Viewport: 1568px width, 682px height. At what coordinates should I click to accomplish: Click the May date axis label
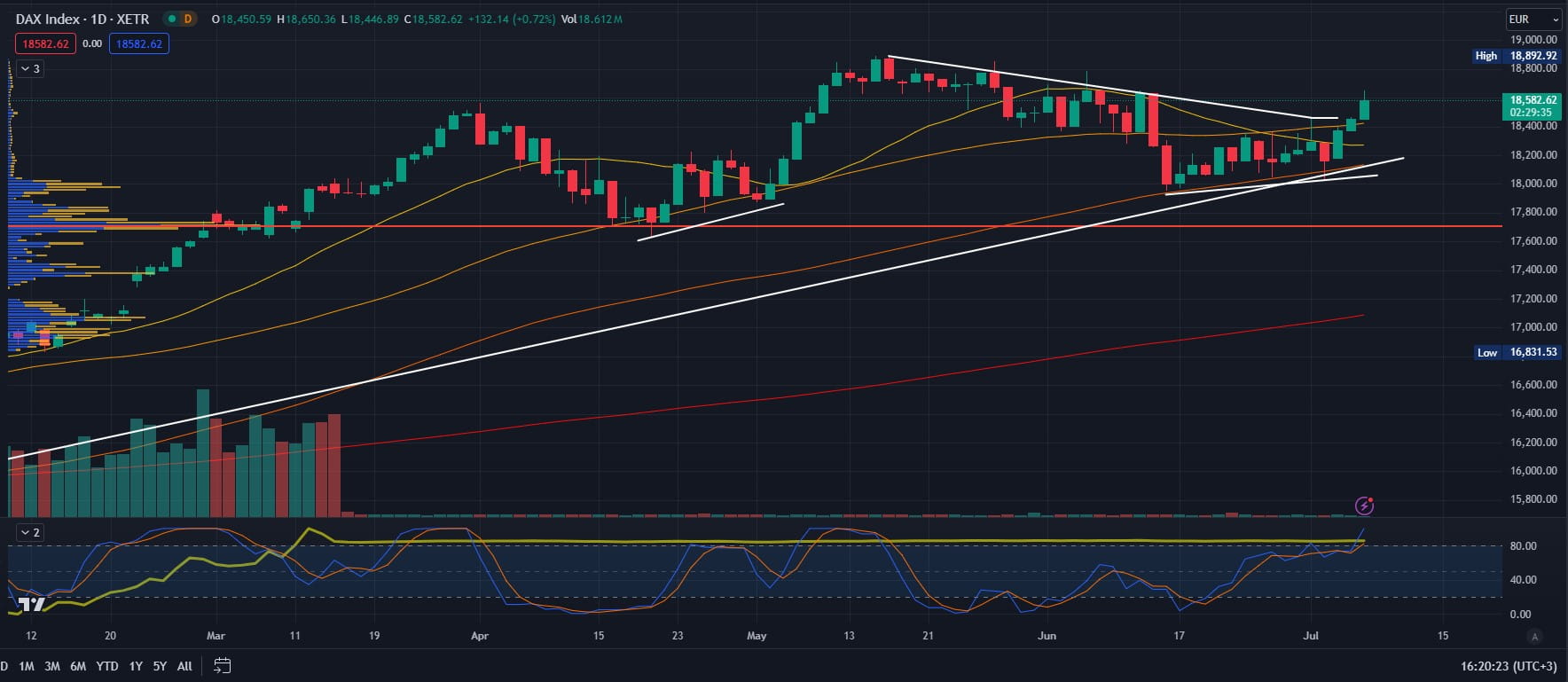(757, 636)
